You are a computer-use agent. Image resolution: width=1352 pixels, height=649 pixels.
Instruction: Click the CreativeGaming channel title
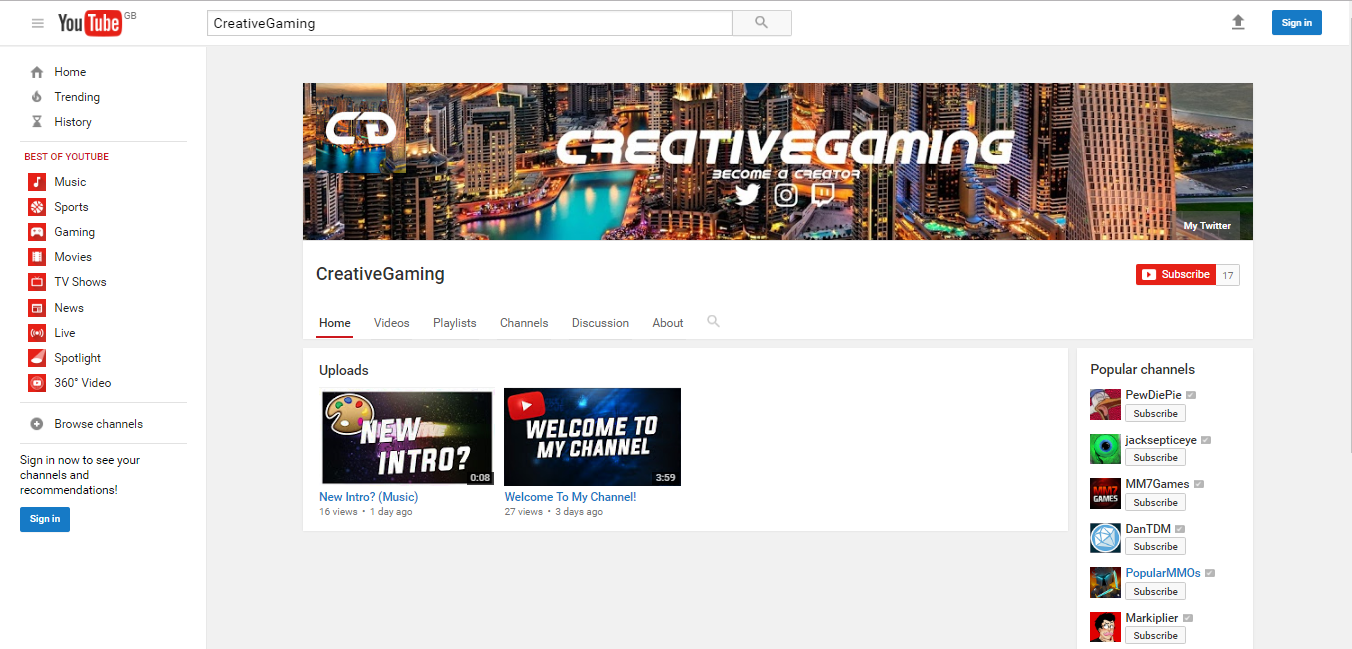[380, 274]
